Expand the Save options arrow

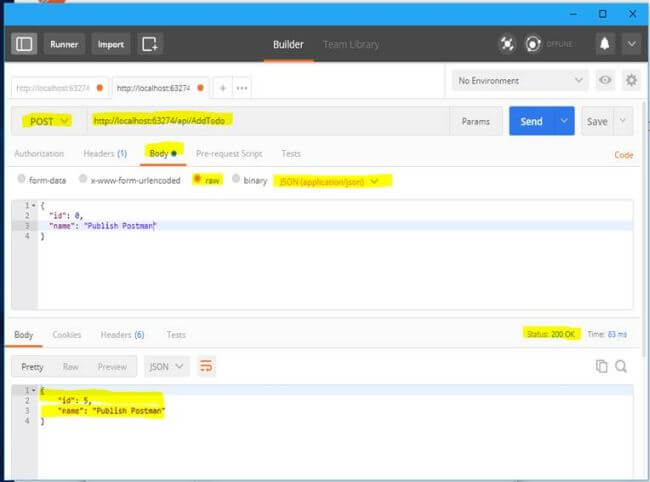click(x=623, y=121)
